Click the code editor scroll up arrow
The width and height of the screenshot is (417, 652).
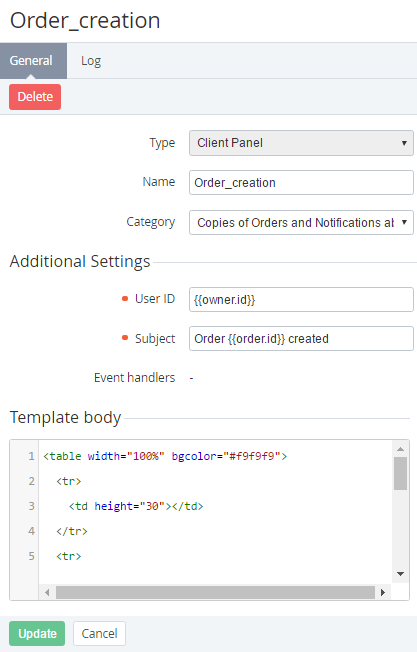400,449
